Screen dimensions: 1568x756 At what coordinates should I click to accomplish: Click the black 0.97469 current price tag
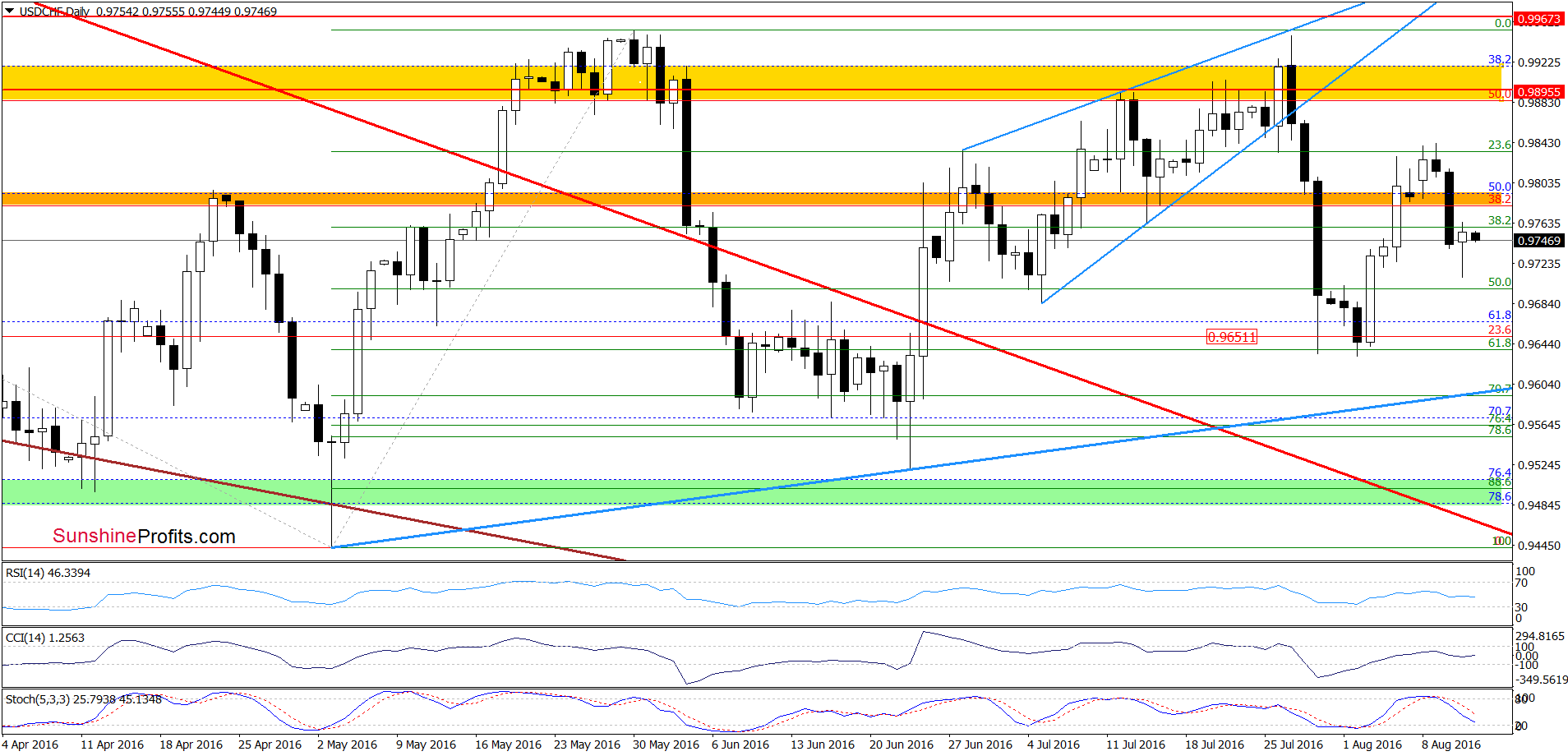coord(1538,241)
